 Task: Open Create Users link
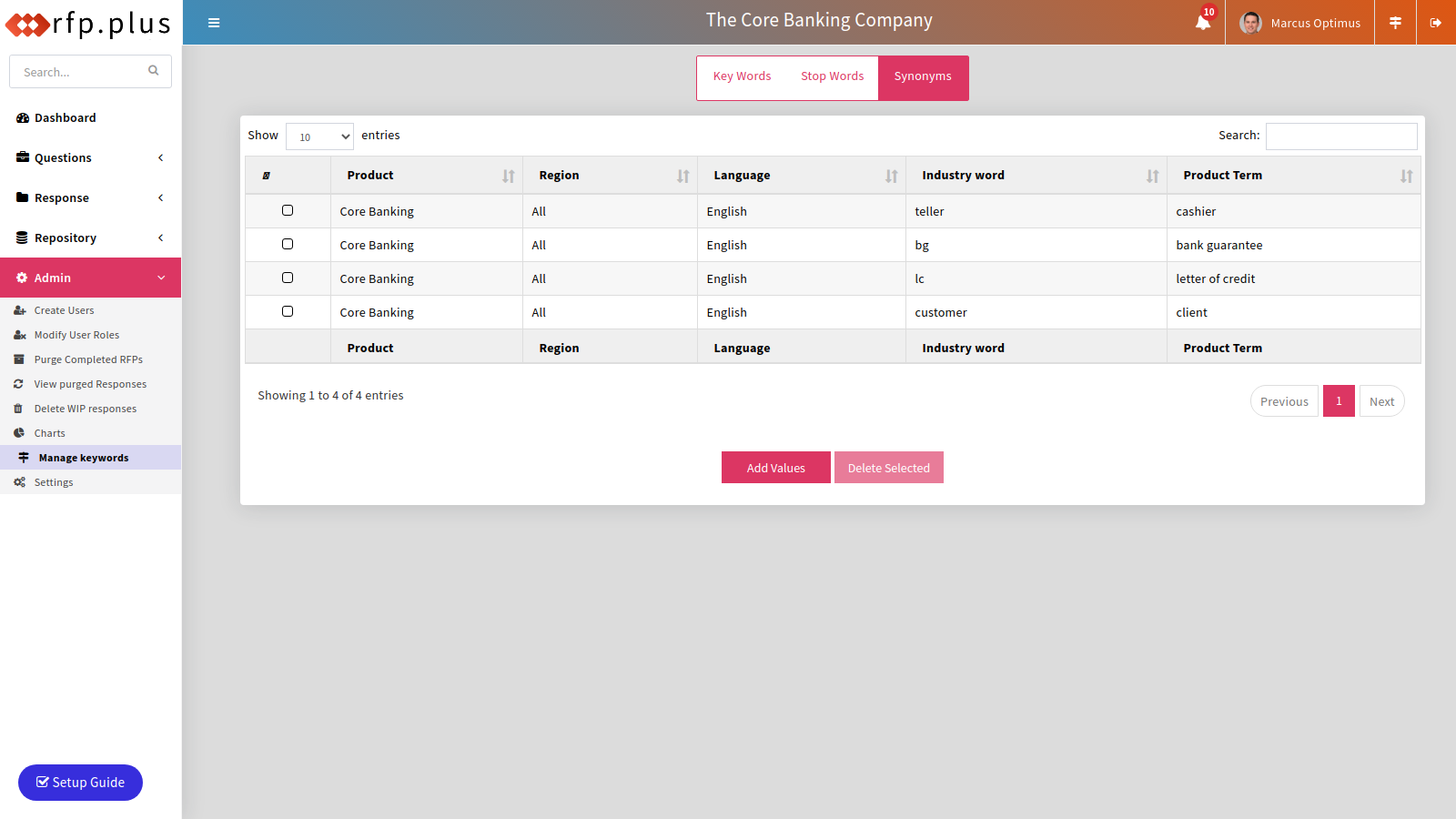pyautogui.click(x=91, y=310)
